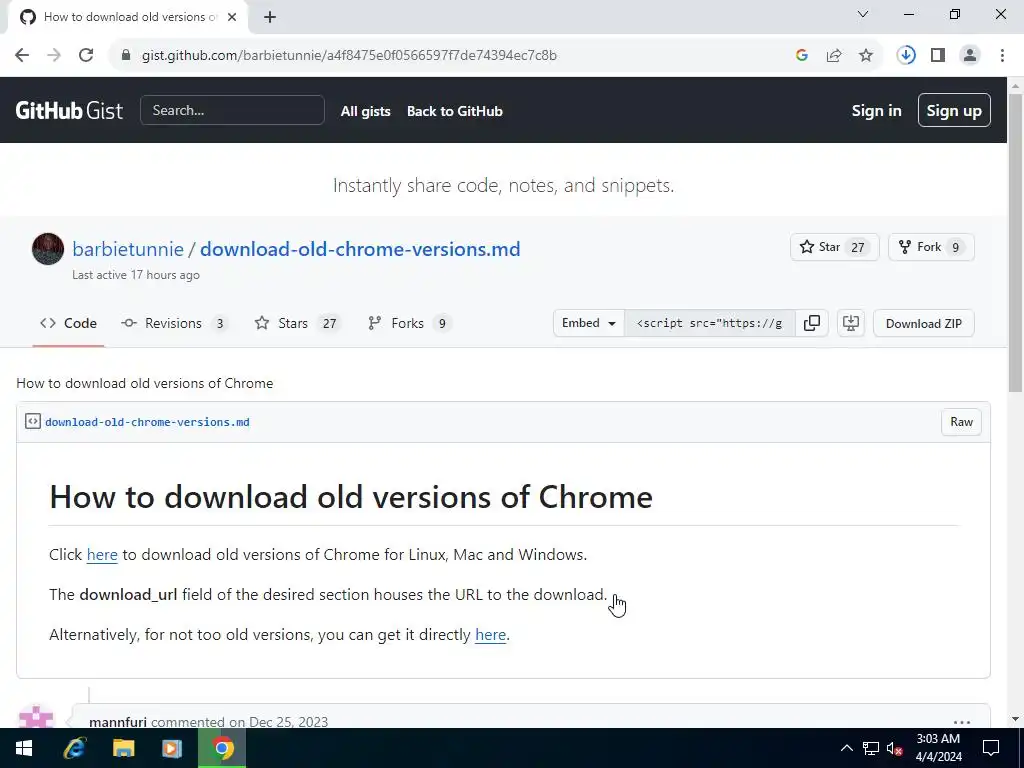This screenshot has height=768, width=1024.
Task: Show hidden system tray icons
Action: [x=846, y=748]
